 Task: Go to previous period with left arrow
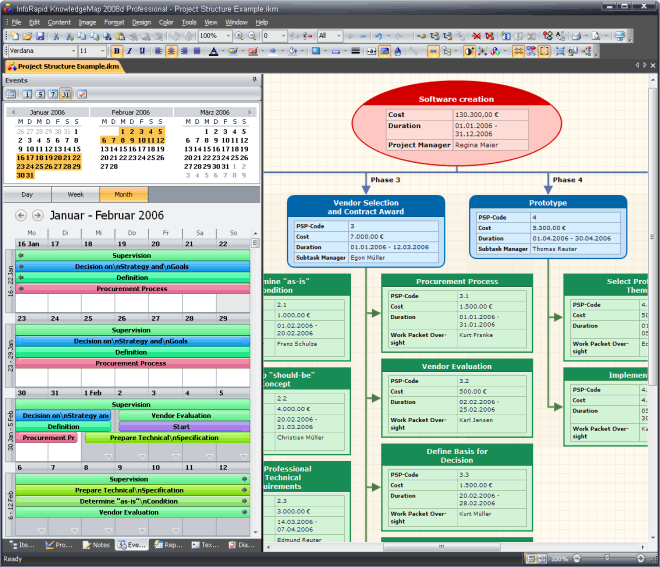coord(22,215)
